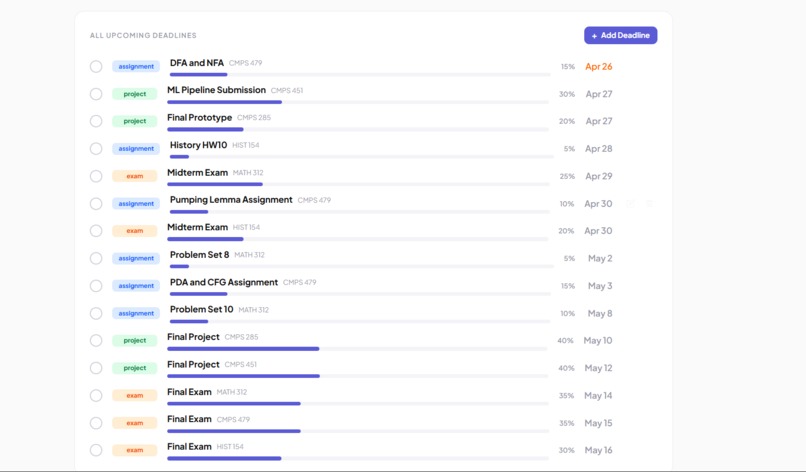Check the Pumping Lemma Assignment circle

[96, 204]
